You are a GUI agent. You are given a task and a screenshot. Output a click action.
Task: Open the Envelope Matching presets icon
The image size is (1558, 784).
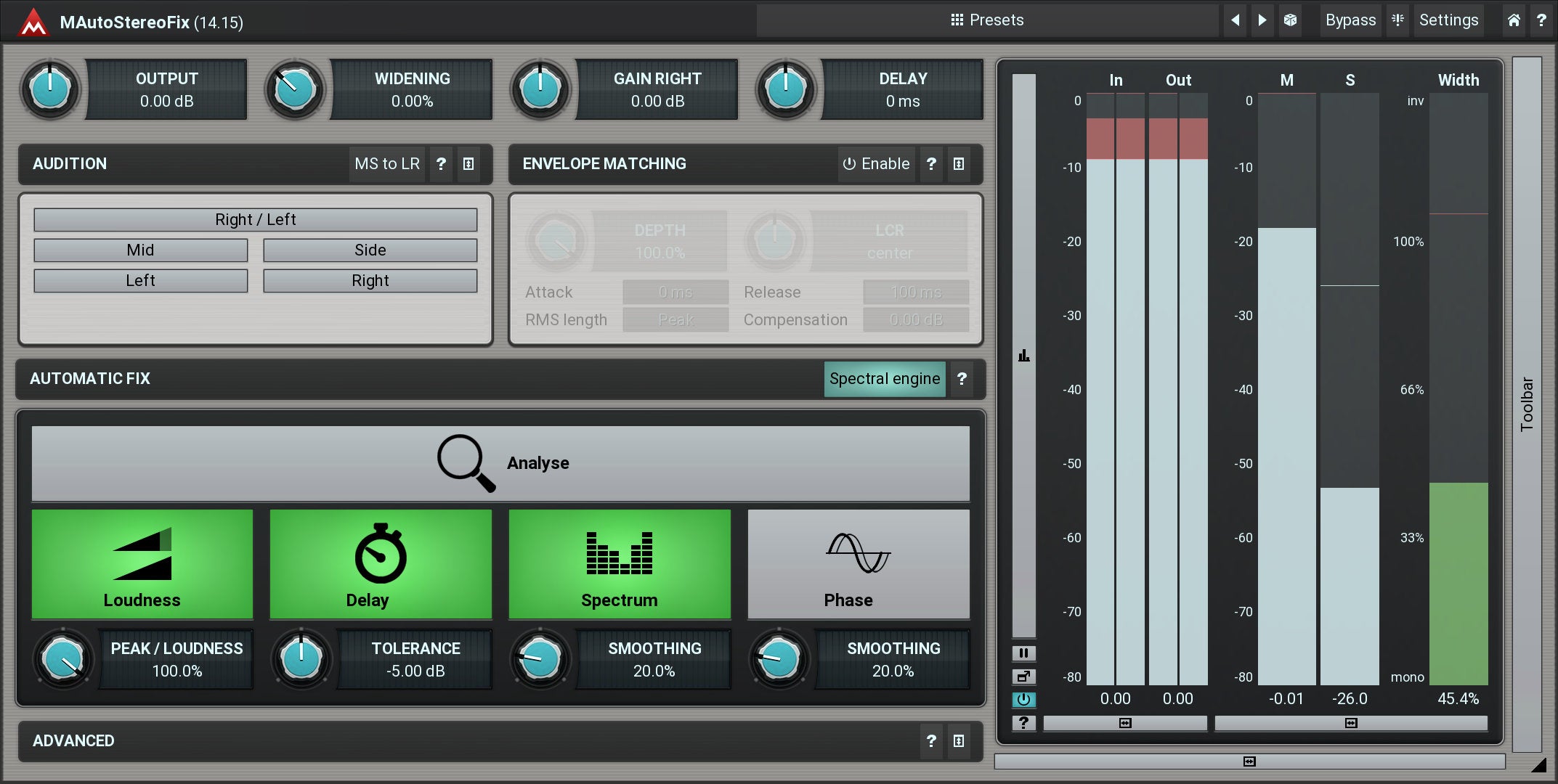pos(959,164)
